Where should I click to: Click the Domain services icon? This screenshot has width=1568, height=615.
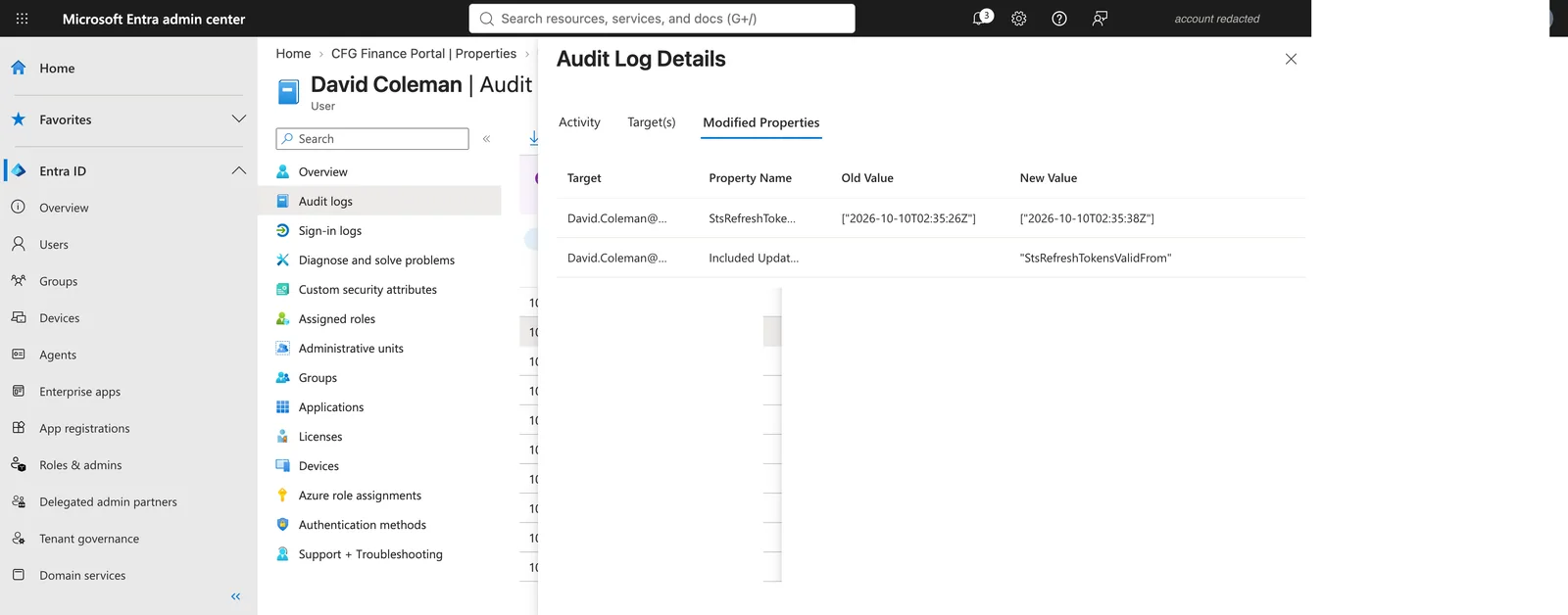point(19,575)
